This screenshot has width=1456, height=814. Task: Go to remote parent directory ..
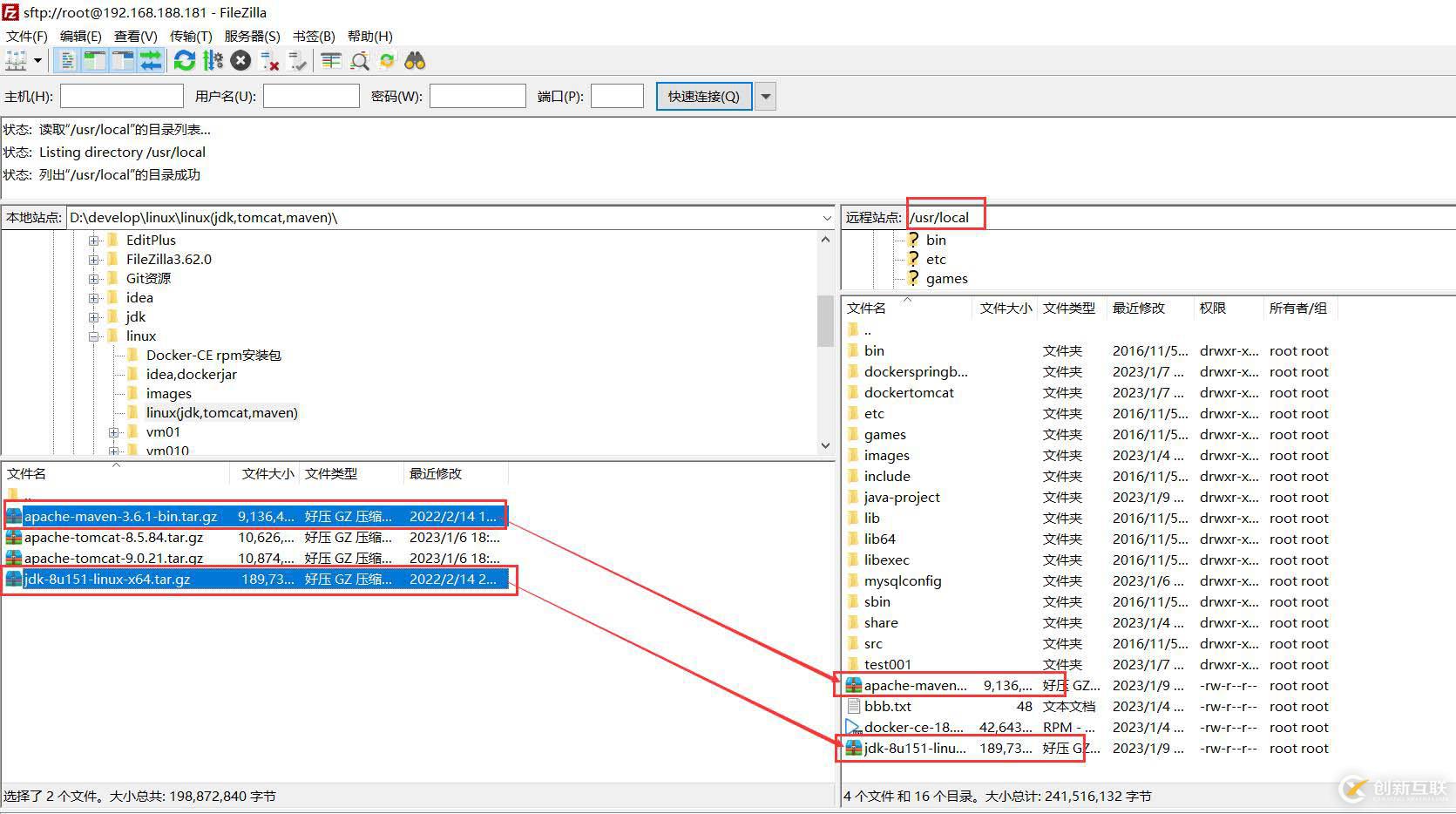(866, 329)
